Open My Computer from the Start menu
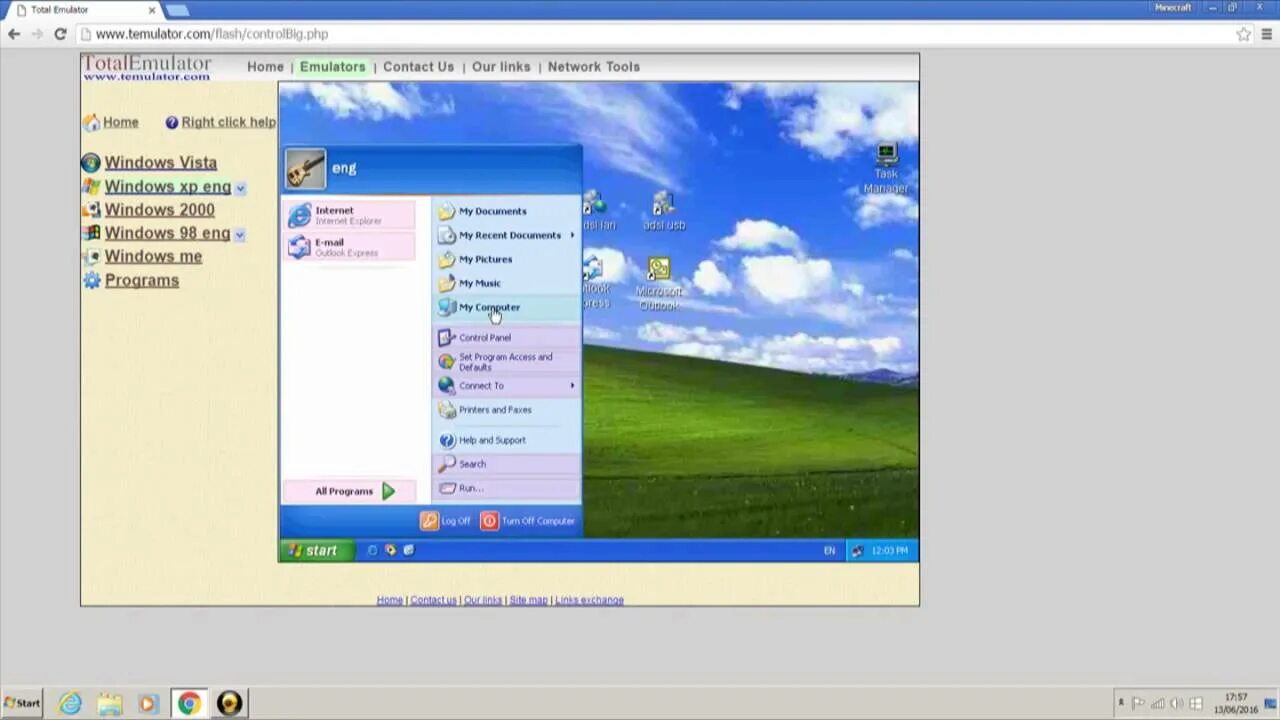 click(489, 307)
